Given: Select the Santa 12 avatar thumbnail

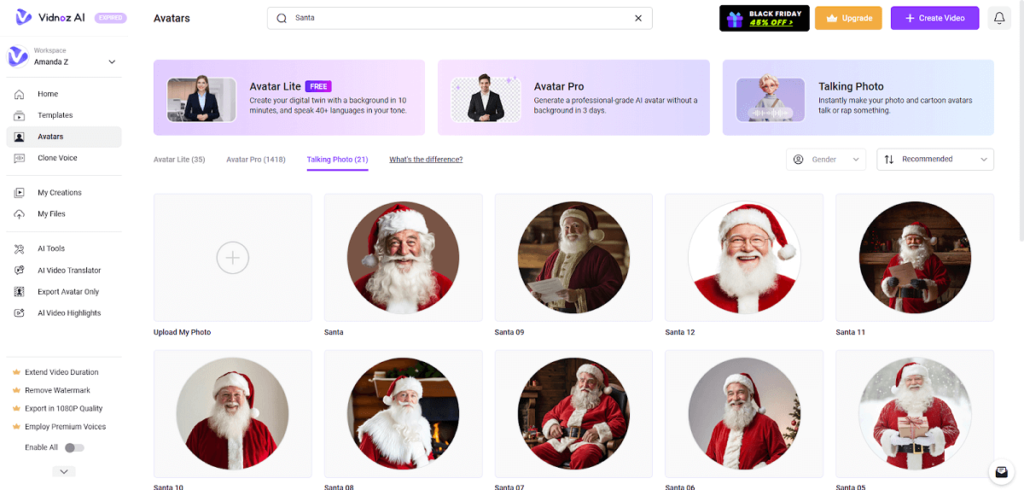Looking at the screenshot, I should click(x=744, y=257).
